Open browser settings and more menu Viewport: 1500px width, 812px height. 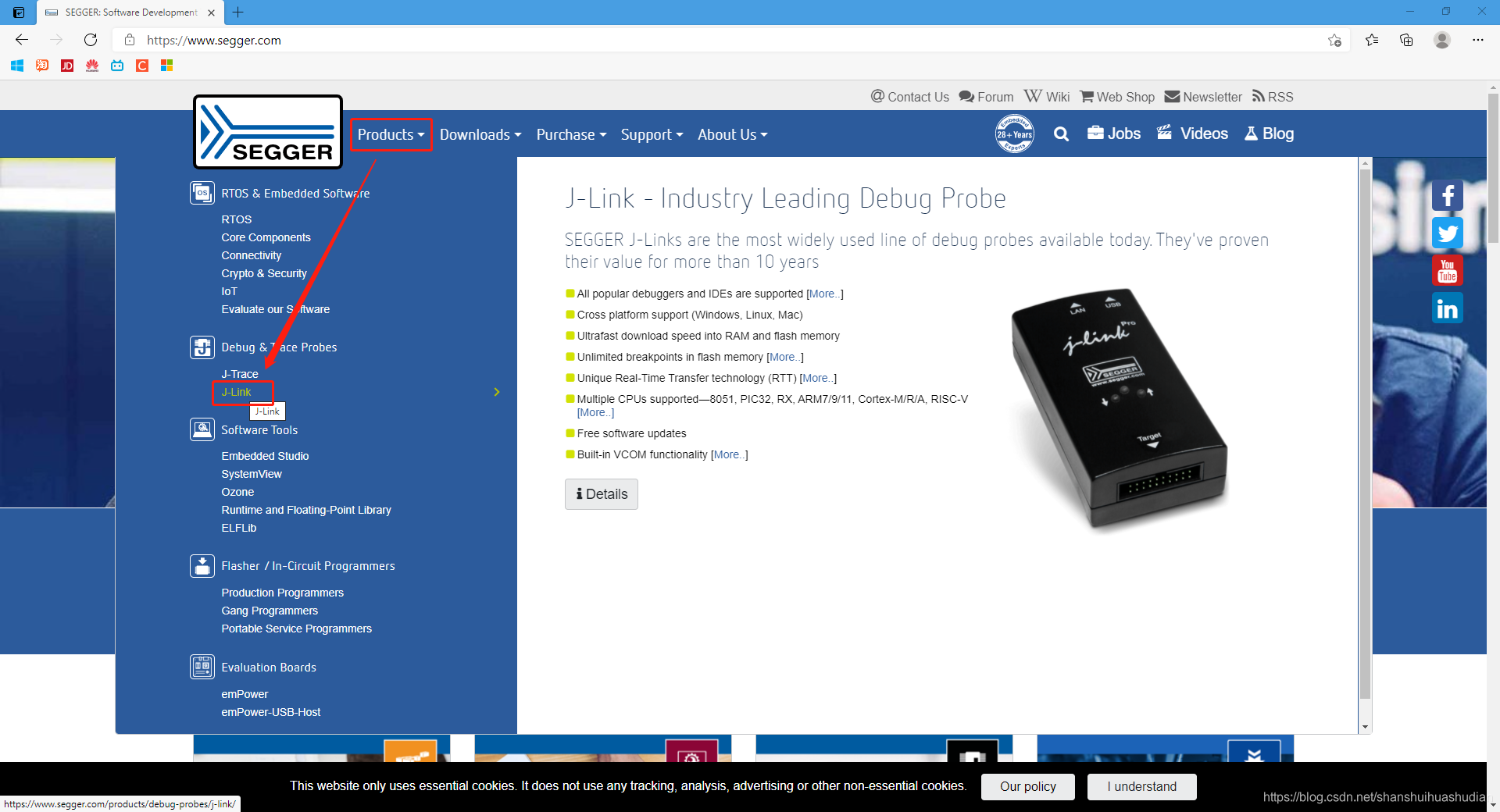(1478, 40)
